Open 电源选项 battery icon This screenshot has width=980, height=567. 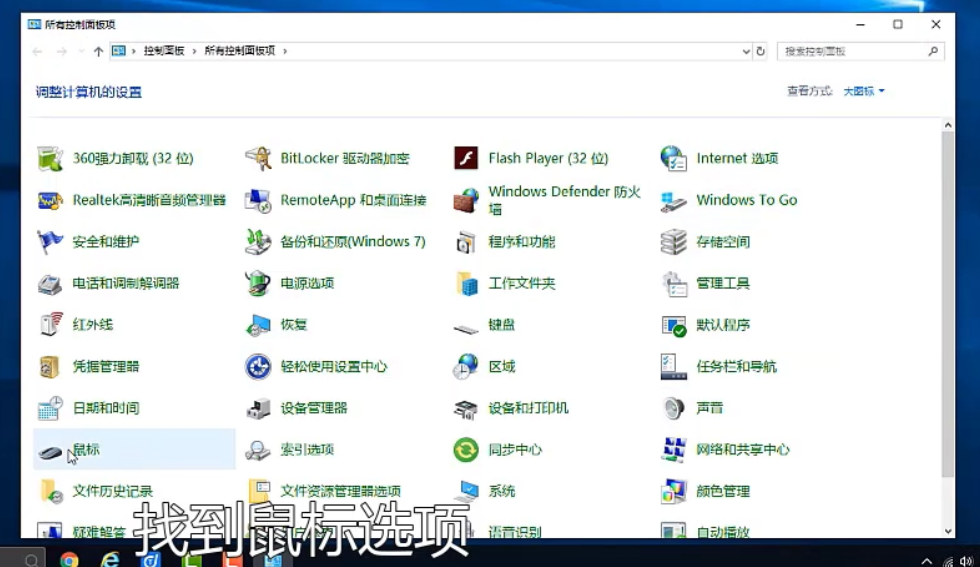(x=258, y=283)
